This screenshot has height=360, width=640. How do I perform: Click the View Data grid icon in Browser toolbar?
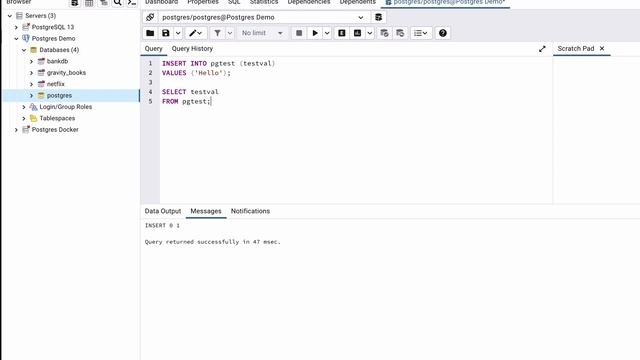tap(89, 3)
